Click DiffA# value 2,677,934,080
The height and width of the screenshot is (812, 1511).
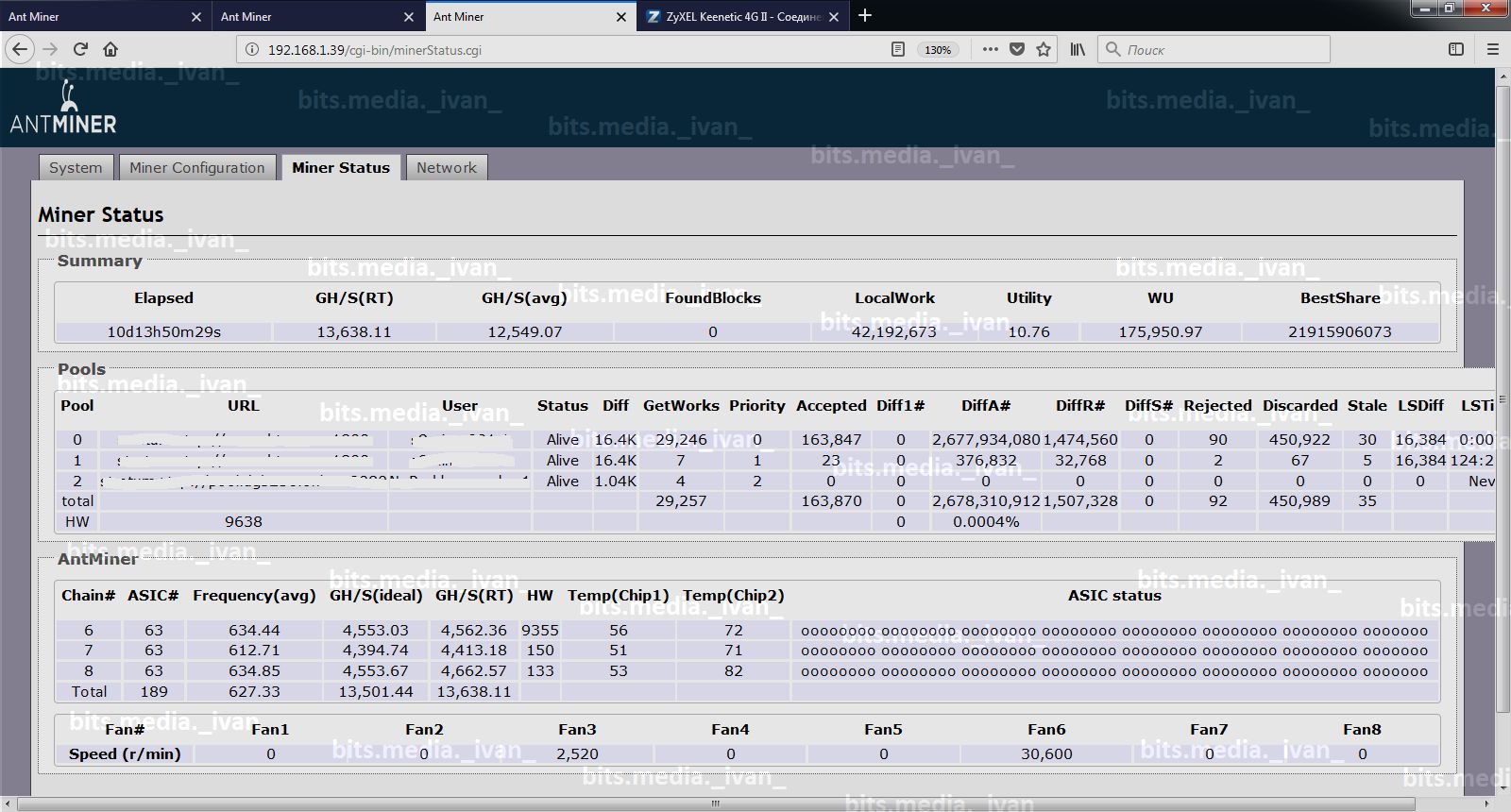coord(986,439)
